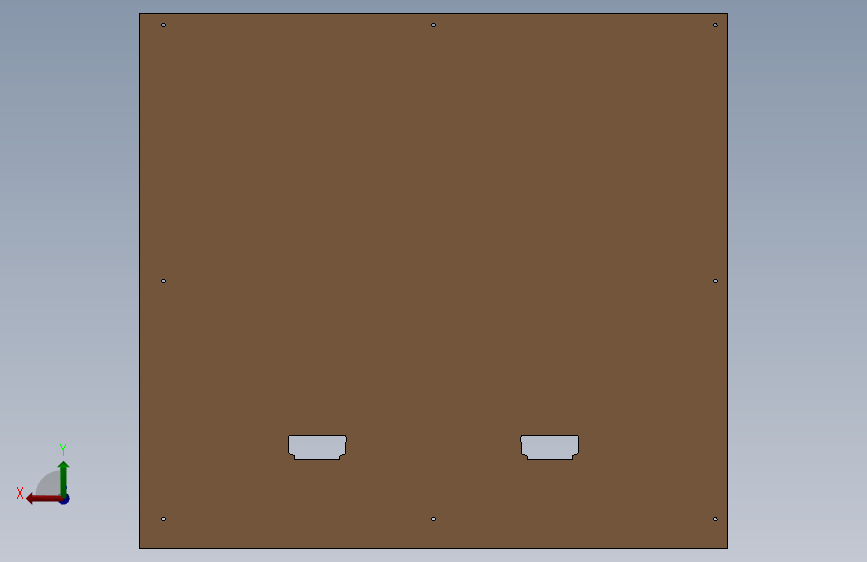
Task: Choose the bottom-left corner mounting hole
Action: [x=164, y=519]
